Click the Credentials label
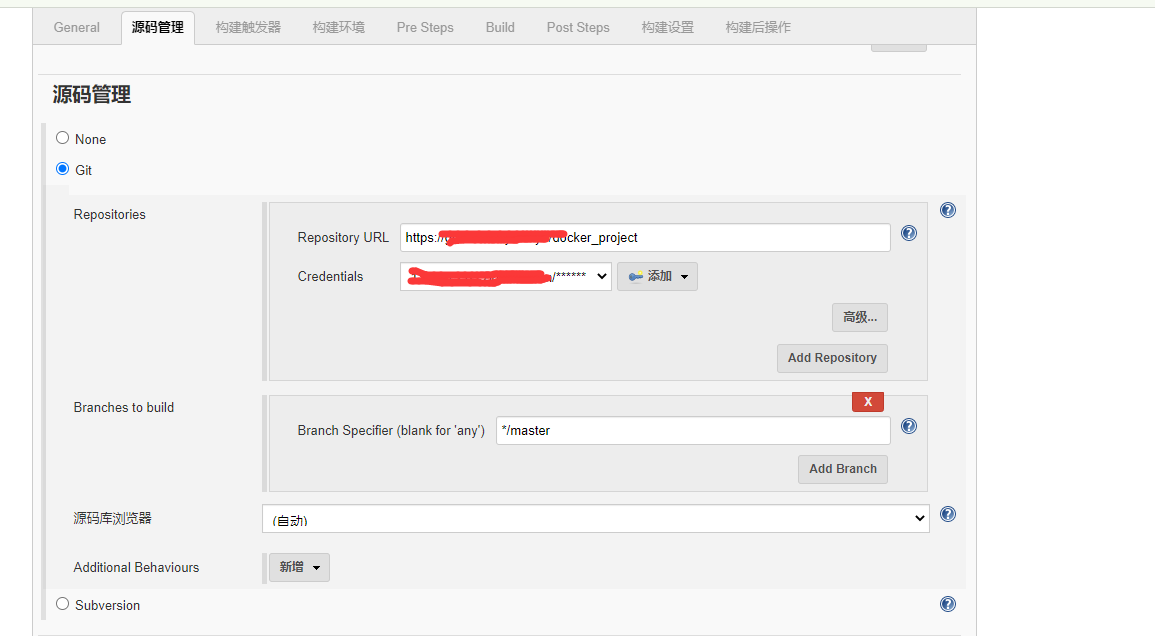Screen dimensions: 1155x636 (x=330, y=276)
